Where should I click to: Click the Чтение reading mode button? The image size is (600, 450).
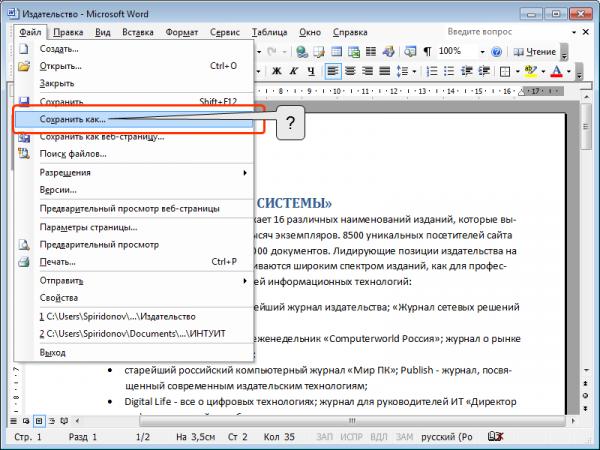pos(535,52)
